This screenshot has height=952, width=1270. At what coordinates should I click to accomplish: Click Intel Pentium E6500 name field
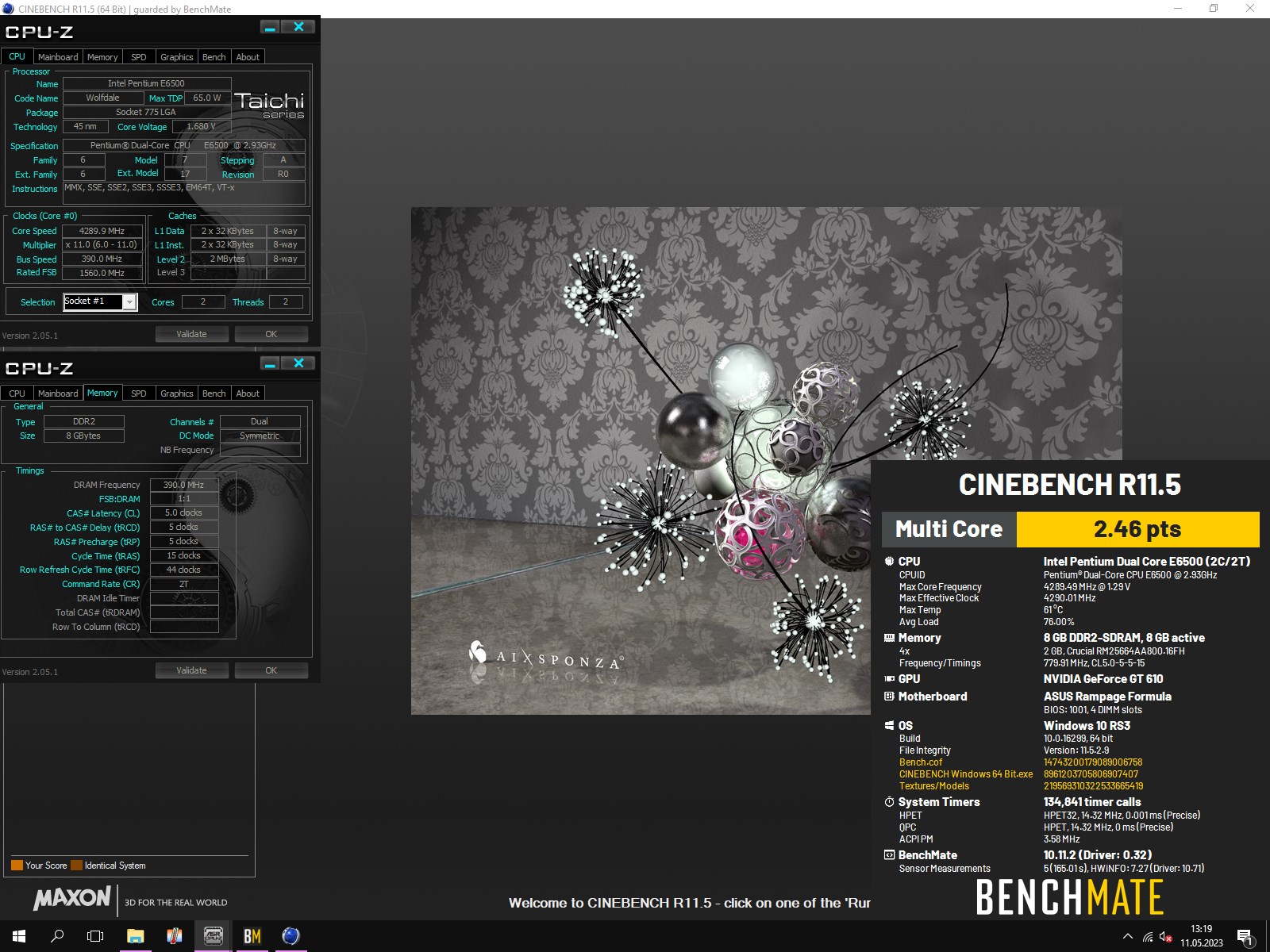point(147,83)
